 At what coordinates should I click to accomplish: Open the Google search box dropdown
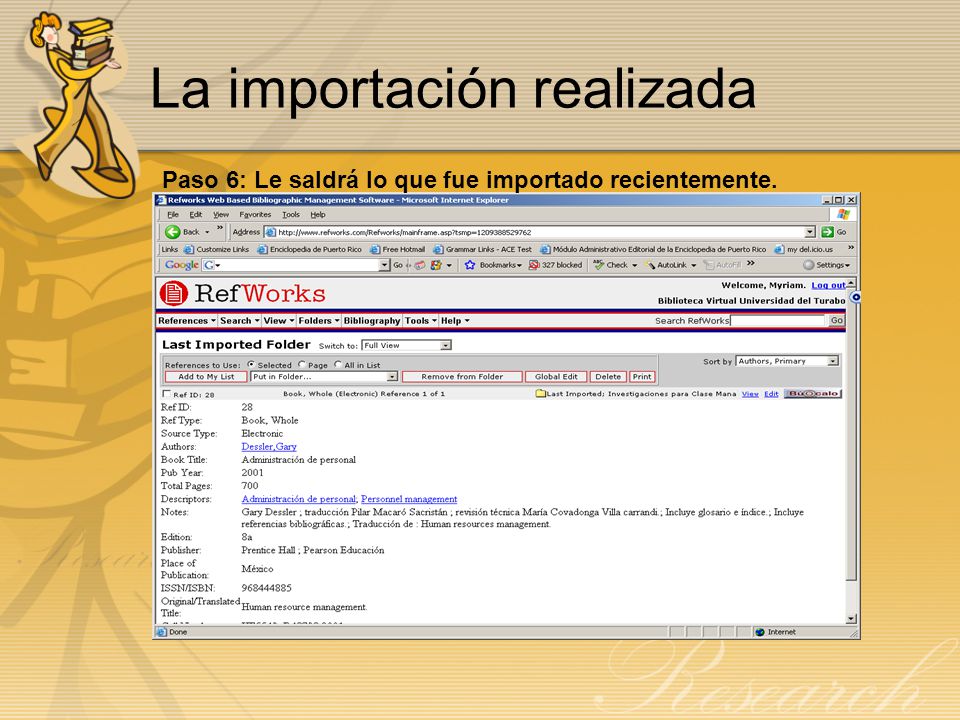pyautogui.click(x=384, y=265)
